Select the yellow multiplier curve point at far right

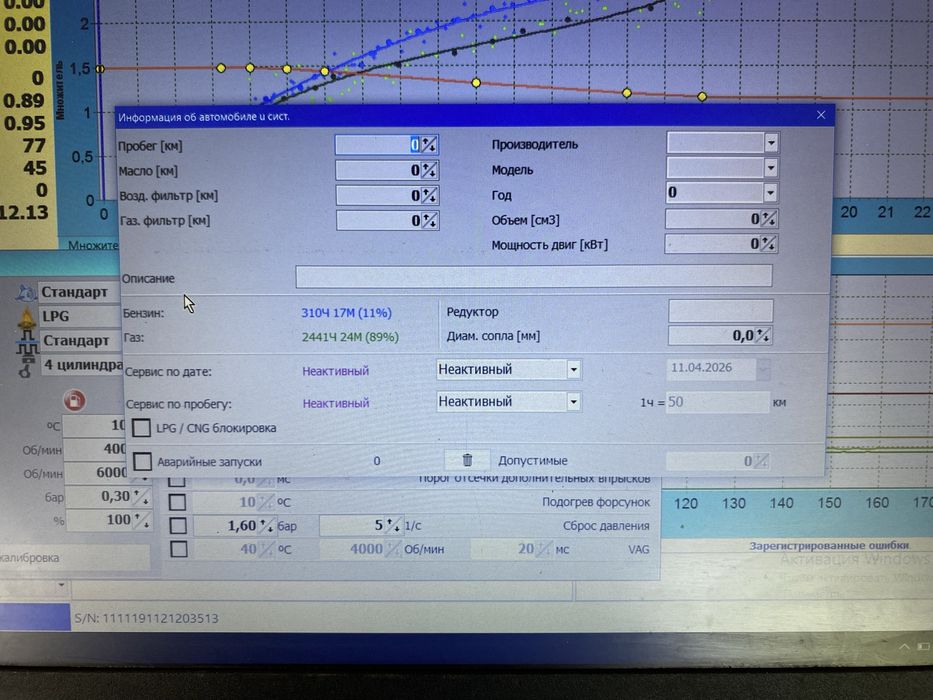(702, 96)
